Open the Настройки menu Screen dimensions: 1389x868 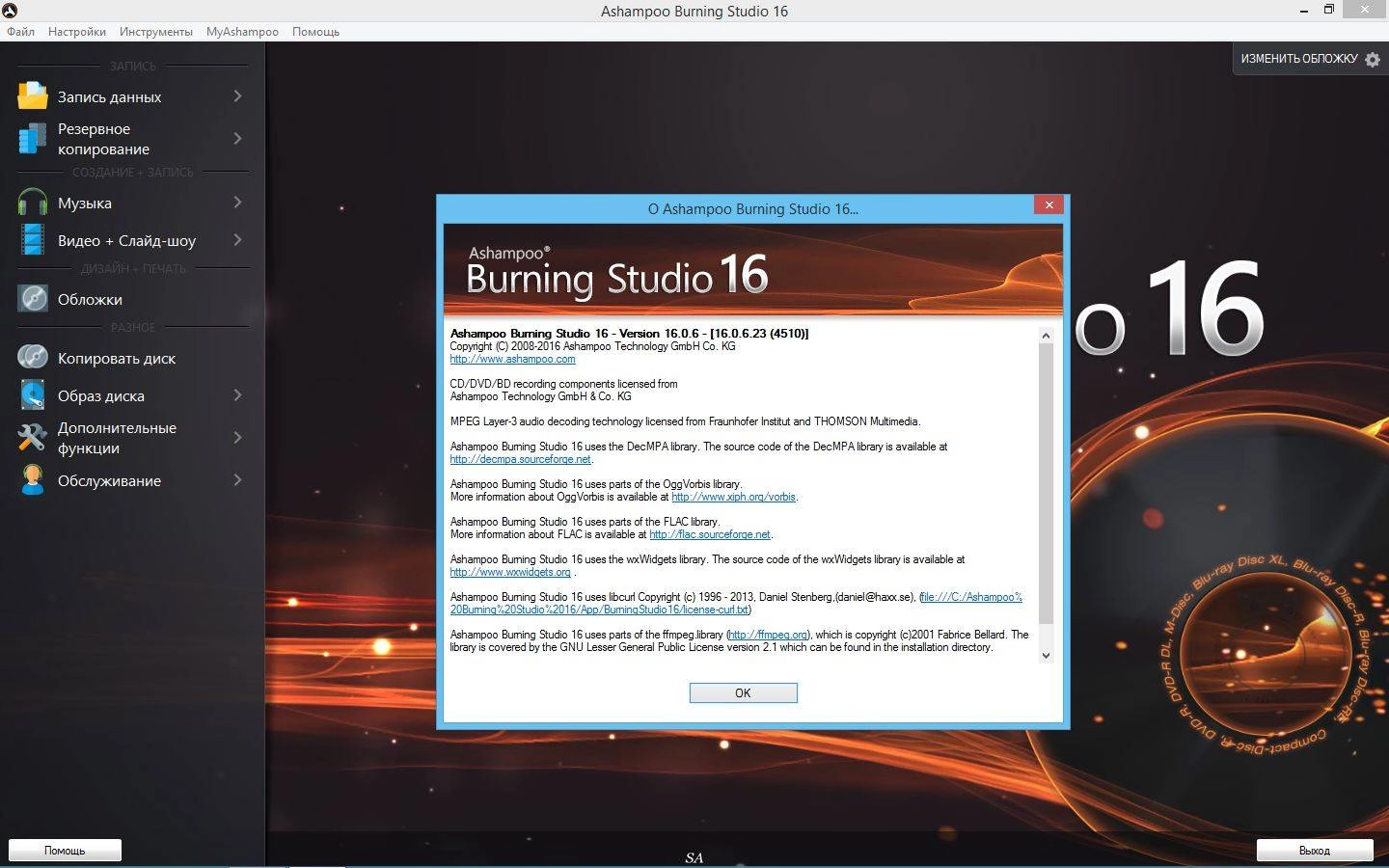click(x=77, y=32)
